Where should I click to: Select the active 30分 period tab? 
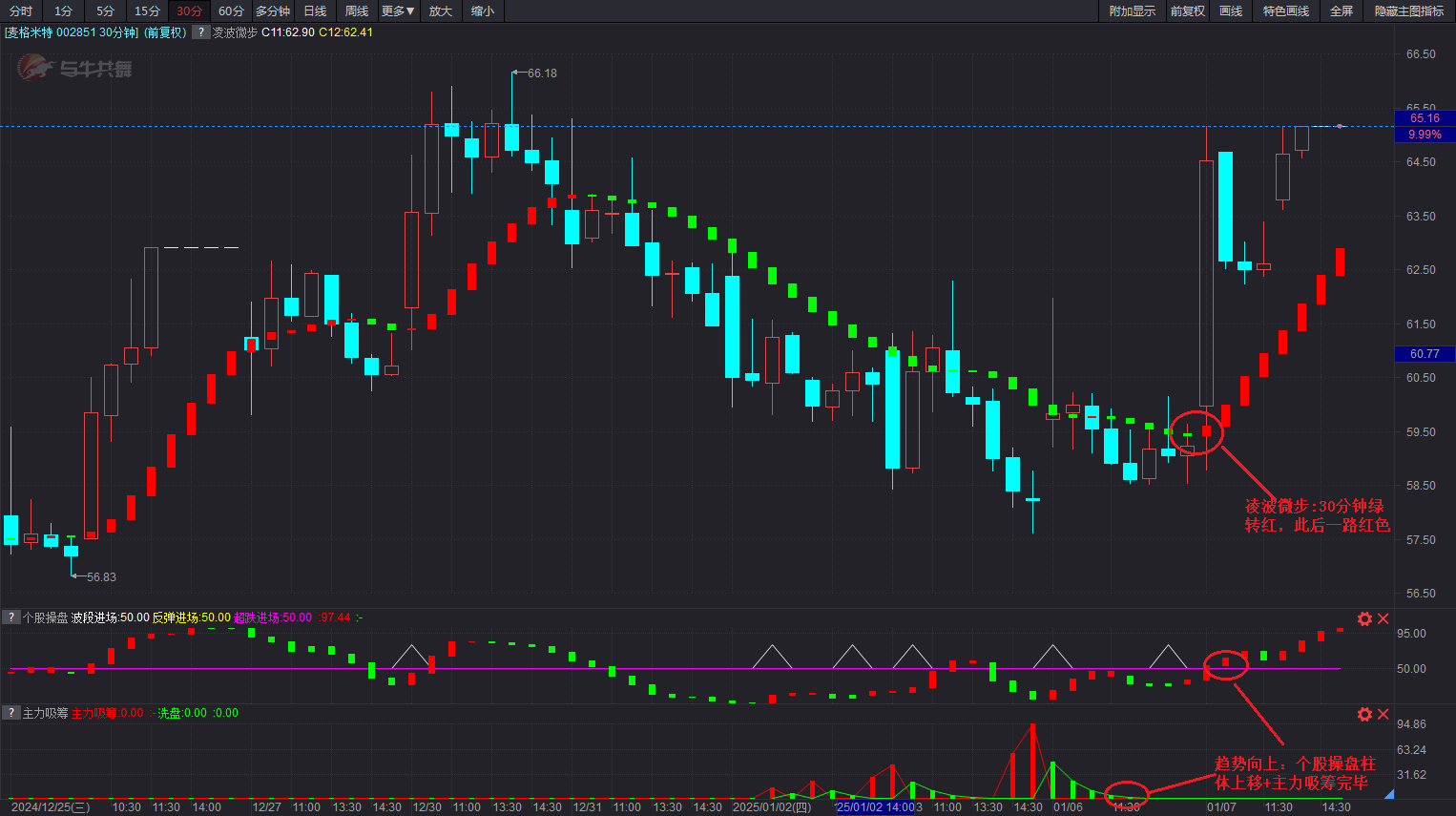click(x=189, y=11)
